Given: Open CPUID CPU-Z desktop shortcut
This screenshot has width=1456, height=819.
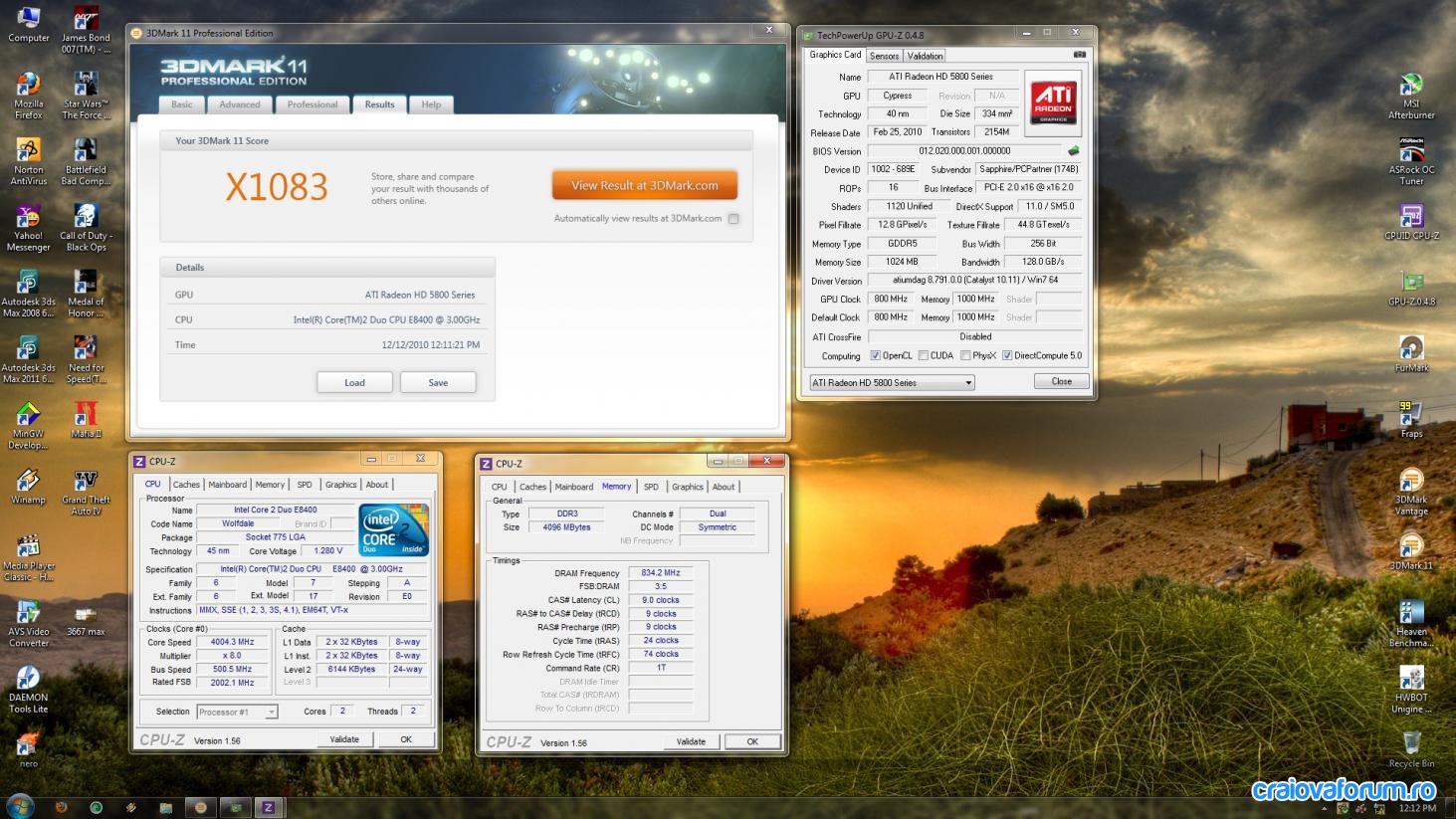Looking at the screenshot, I should [x=1411, y=223].
